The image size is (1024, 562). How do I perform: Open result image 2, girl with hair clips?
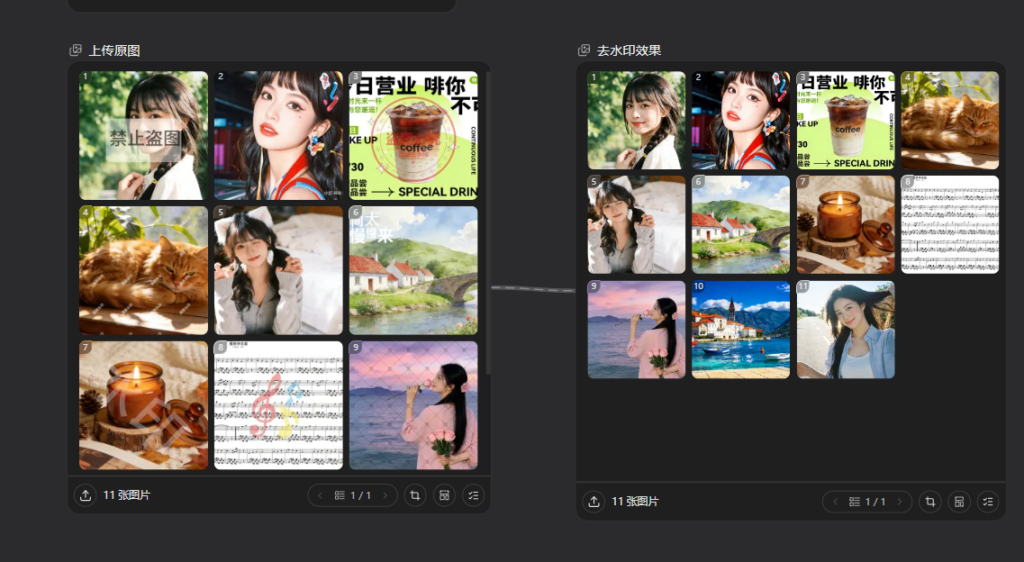tap(741, 120)
